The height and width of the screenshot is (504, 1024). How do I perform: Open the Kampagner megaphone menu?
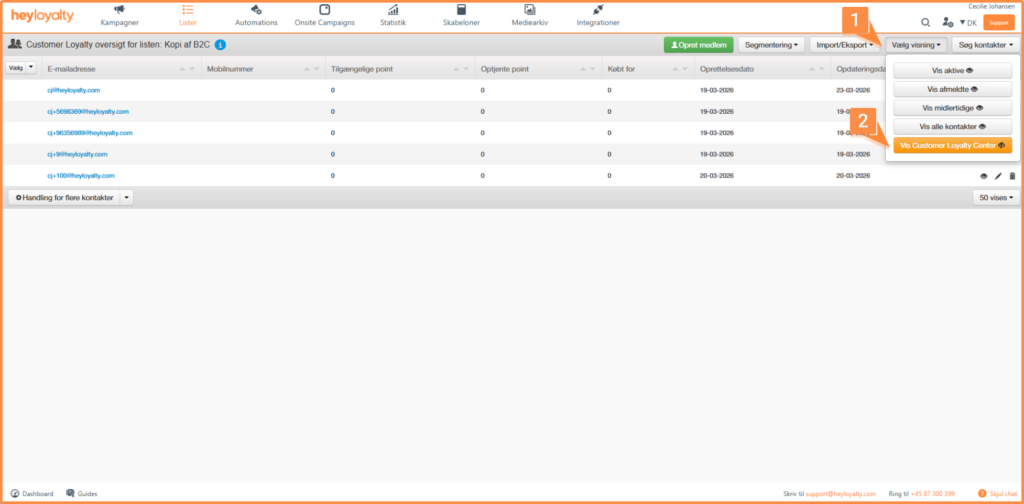pyautogui.click(x=120, y=16)
